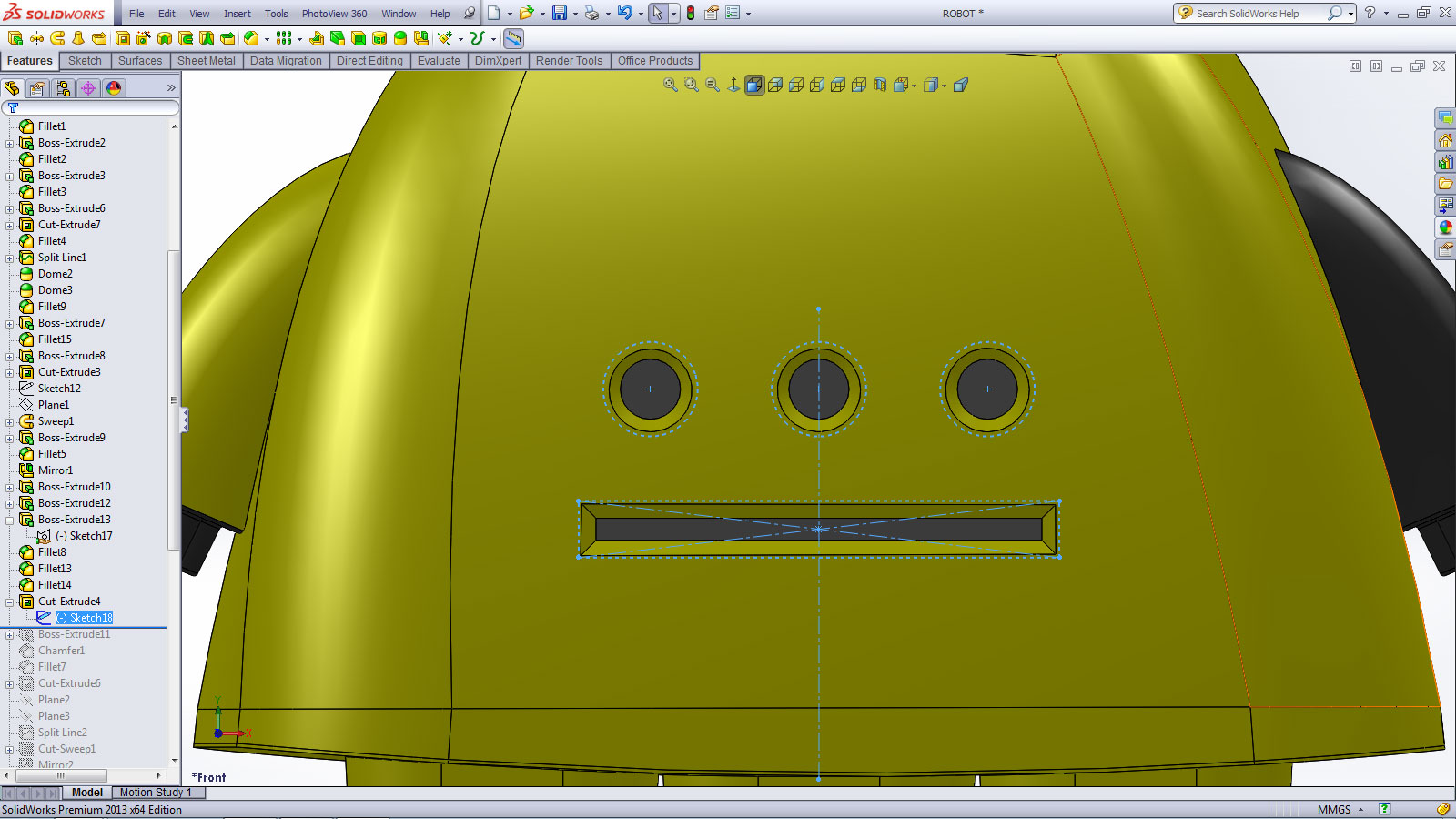Select the Swept Boss/Base tool
The width and height of the screenshot is (1456, 819).
pos(57,38)
